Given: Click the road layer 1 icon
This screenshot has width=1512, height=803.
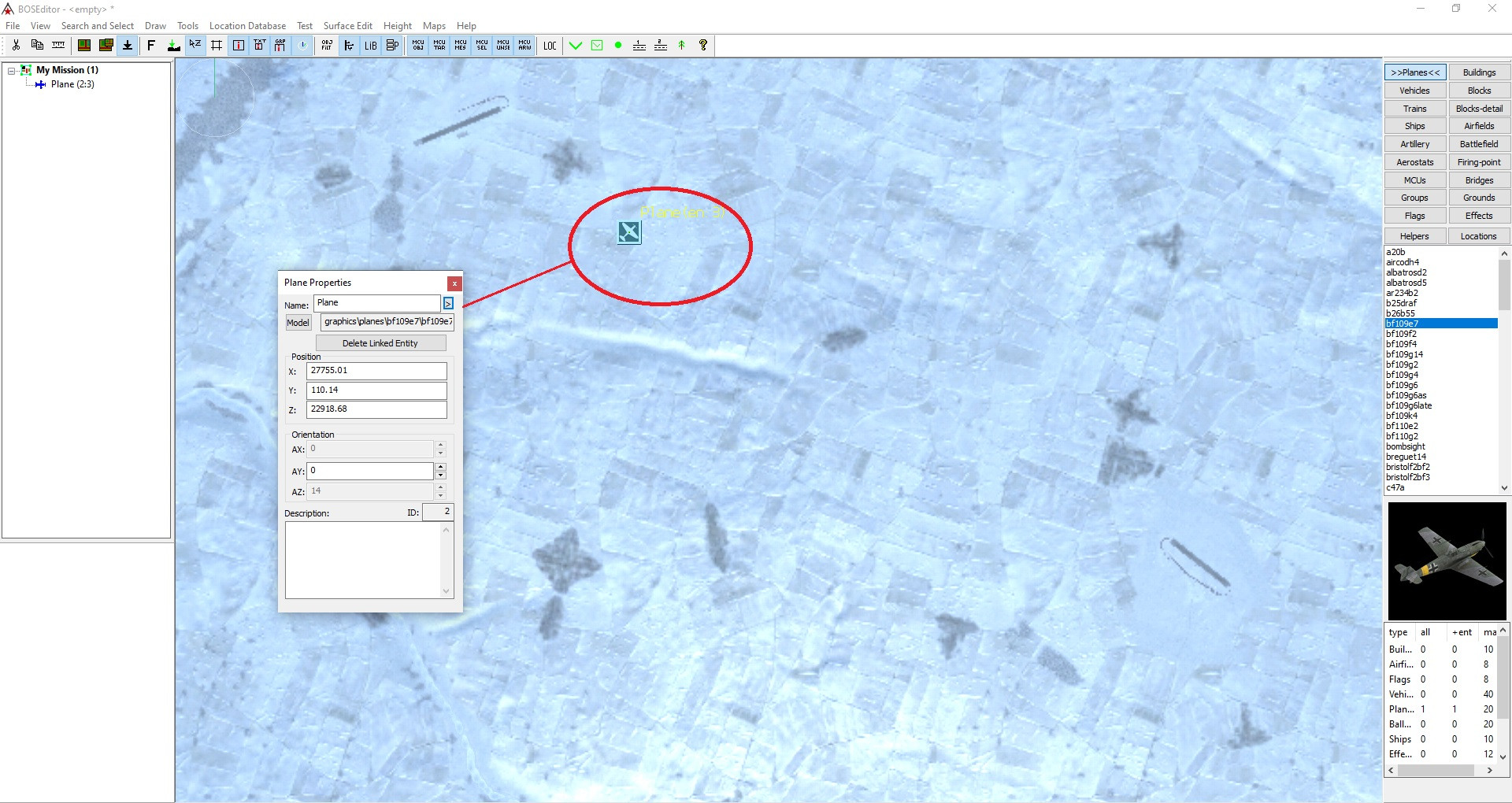Looking at the screenshot, I should (639, 45).
